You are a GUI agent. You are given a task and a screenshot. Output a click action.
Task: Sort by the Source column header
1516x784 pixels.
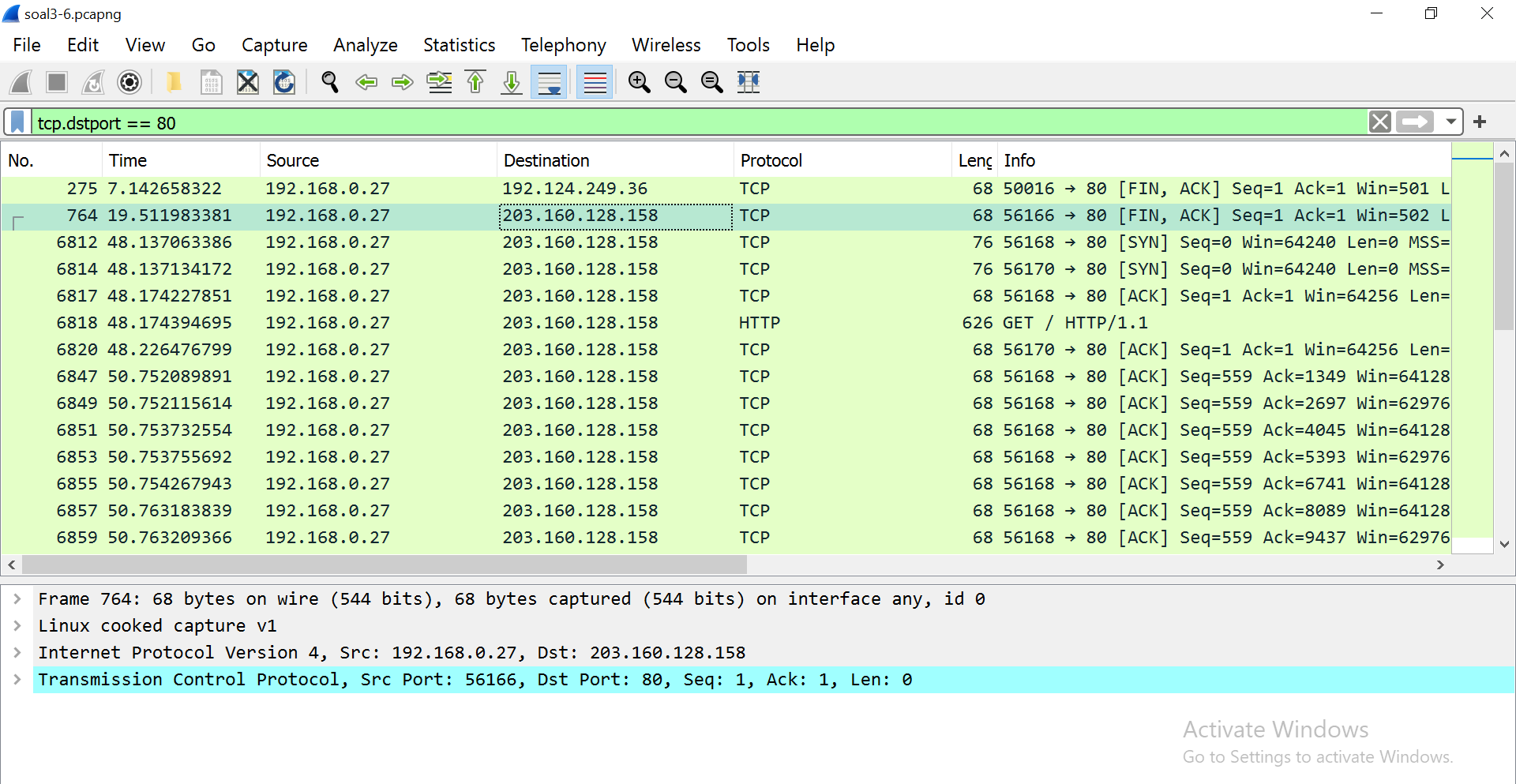(378, 160)
